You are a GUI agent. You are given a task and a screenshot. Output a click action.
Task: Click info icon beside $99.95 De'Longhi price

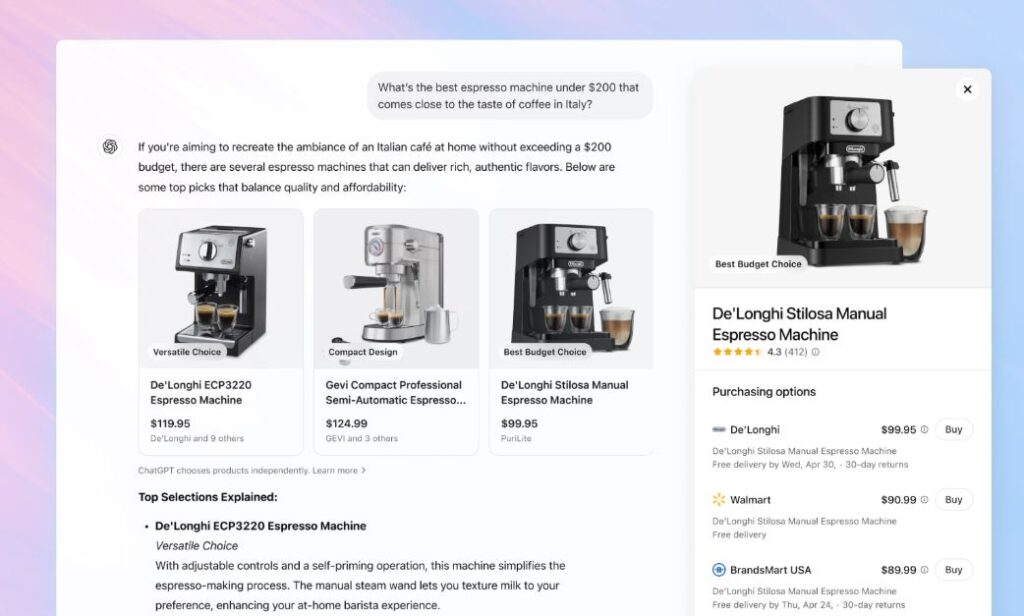pos(924,430)
